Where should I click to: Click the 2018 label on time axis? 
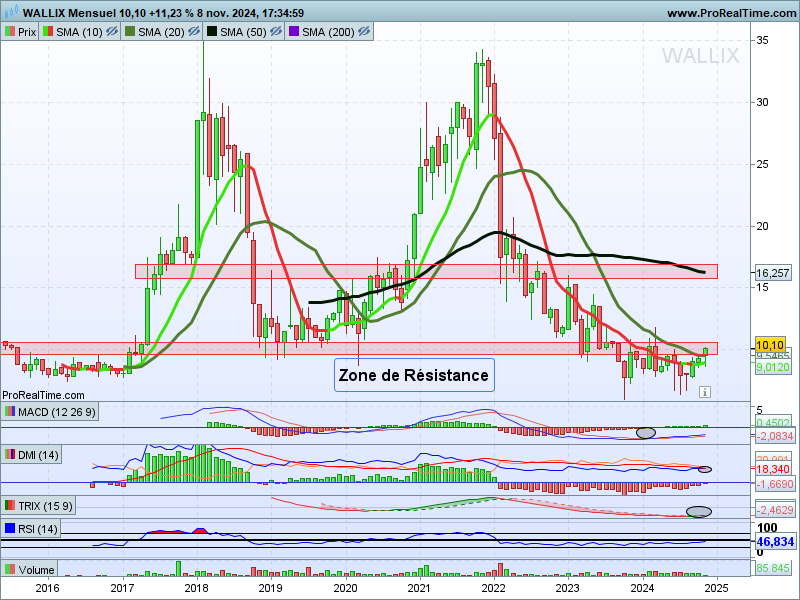[196, 588]
